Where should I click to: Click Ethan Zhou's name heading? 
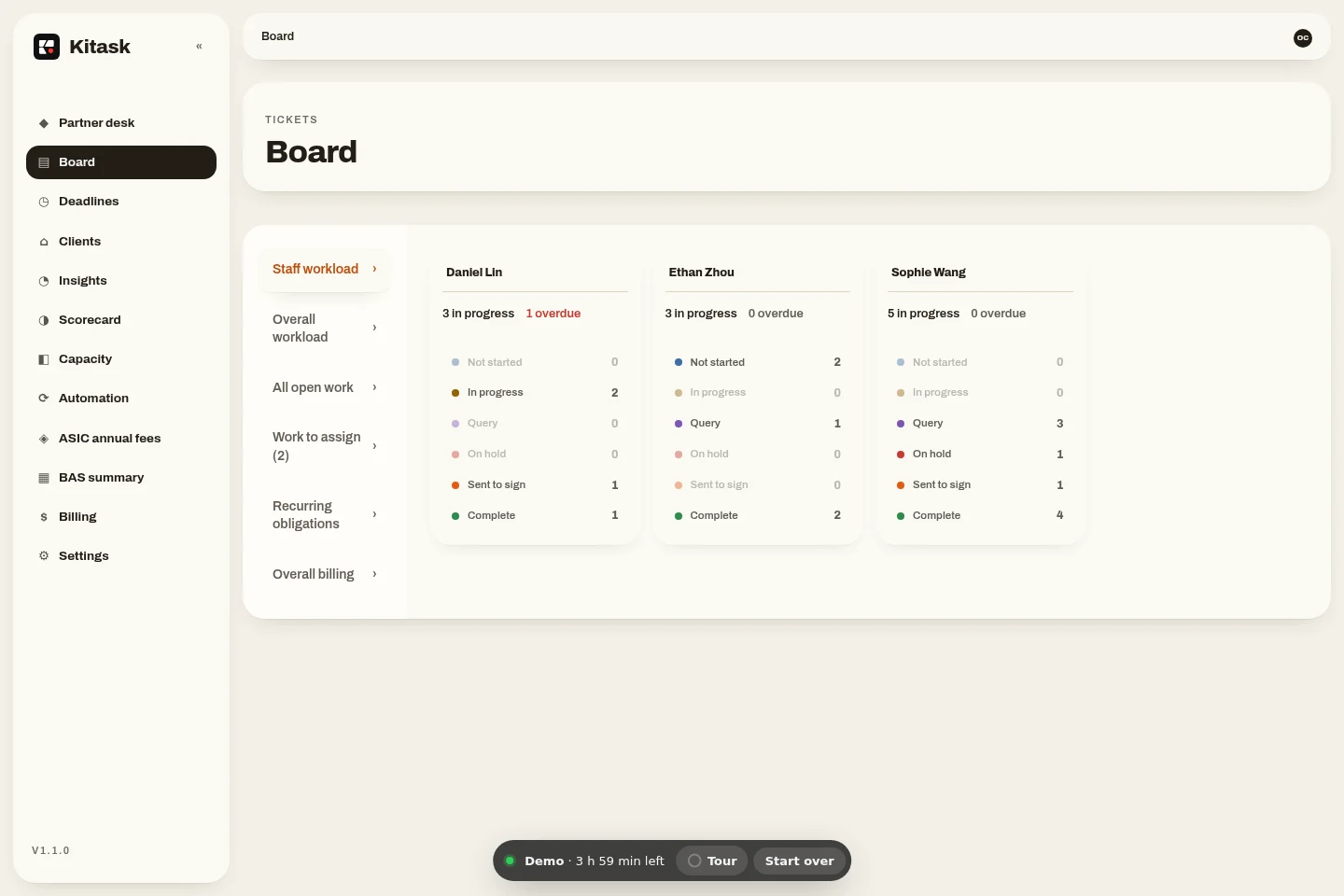click(701, 273)
